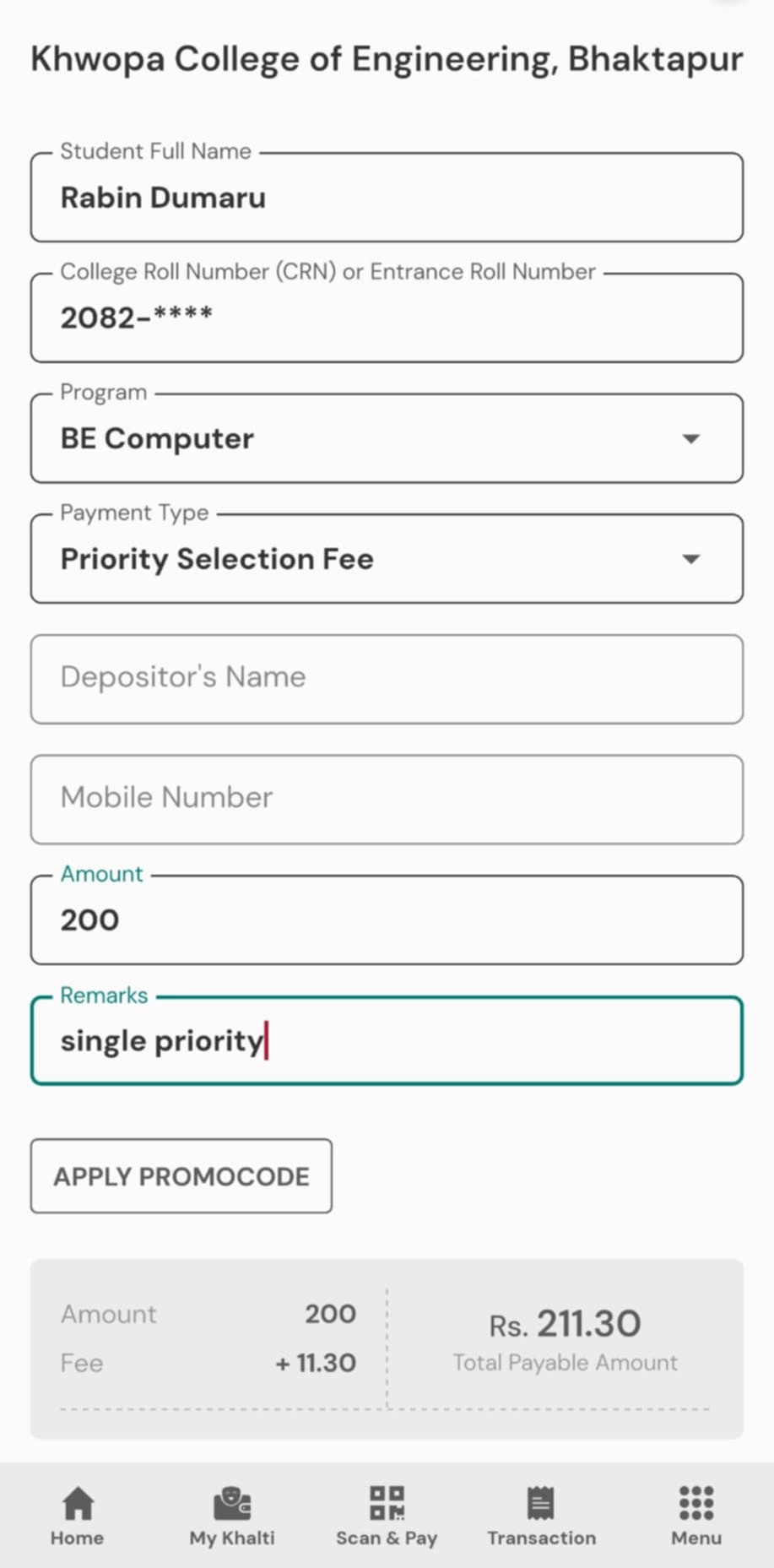This screenshot has width=774, height=1568.
Task: Tap the Rs. 211.30 total payable amount
Action: (565, 1324)
